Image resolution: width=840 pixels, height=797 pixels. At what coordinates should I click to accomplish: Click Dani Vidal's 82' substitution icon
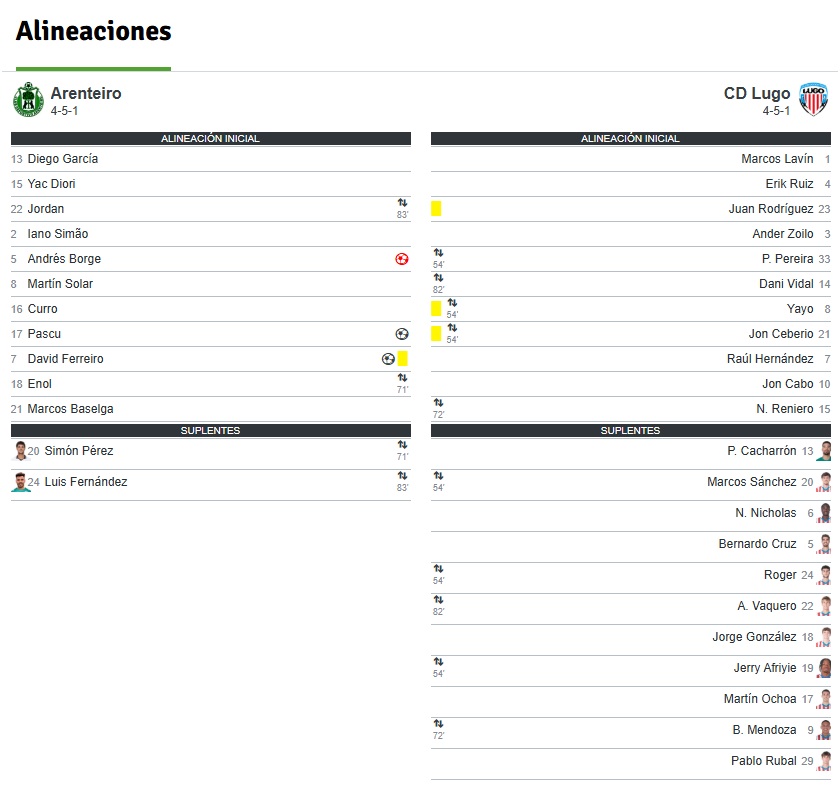tap(439, 277)
